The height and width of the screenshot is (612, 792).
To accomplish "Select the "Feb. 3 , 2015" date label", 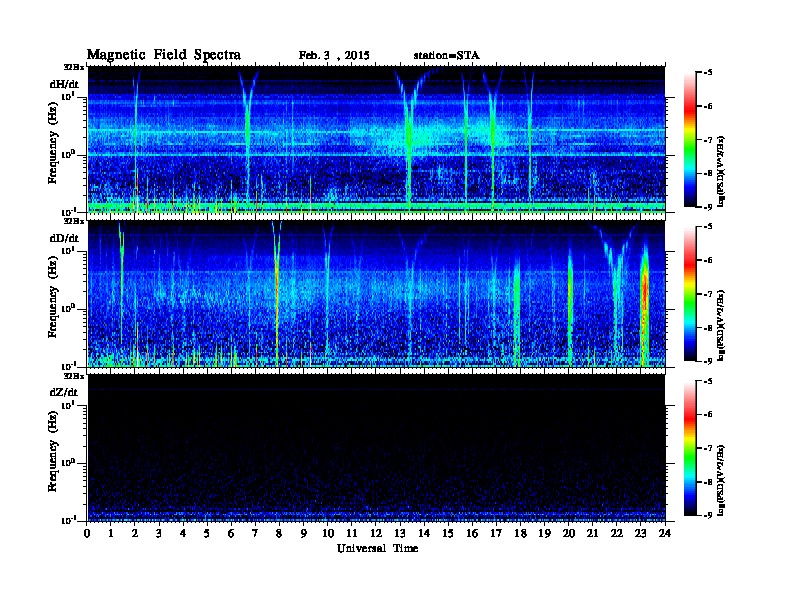I will [x=334, y=56].
